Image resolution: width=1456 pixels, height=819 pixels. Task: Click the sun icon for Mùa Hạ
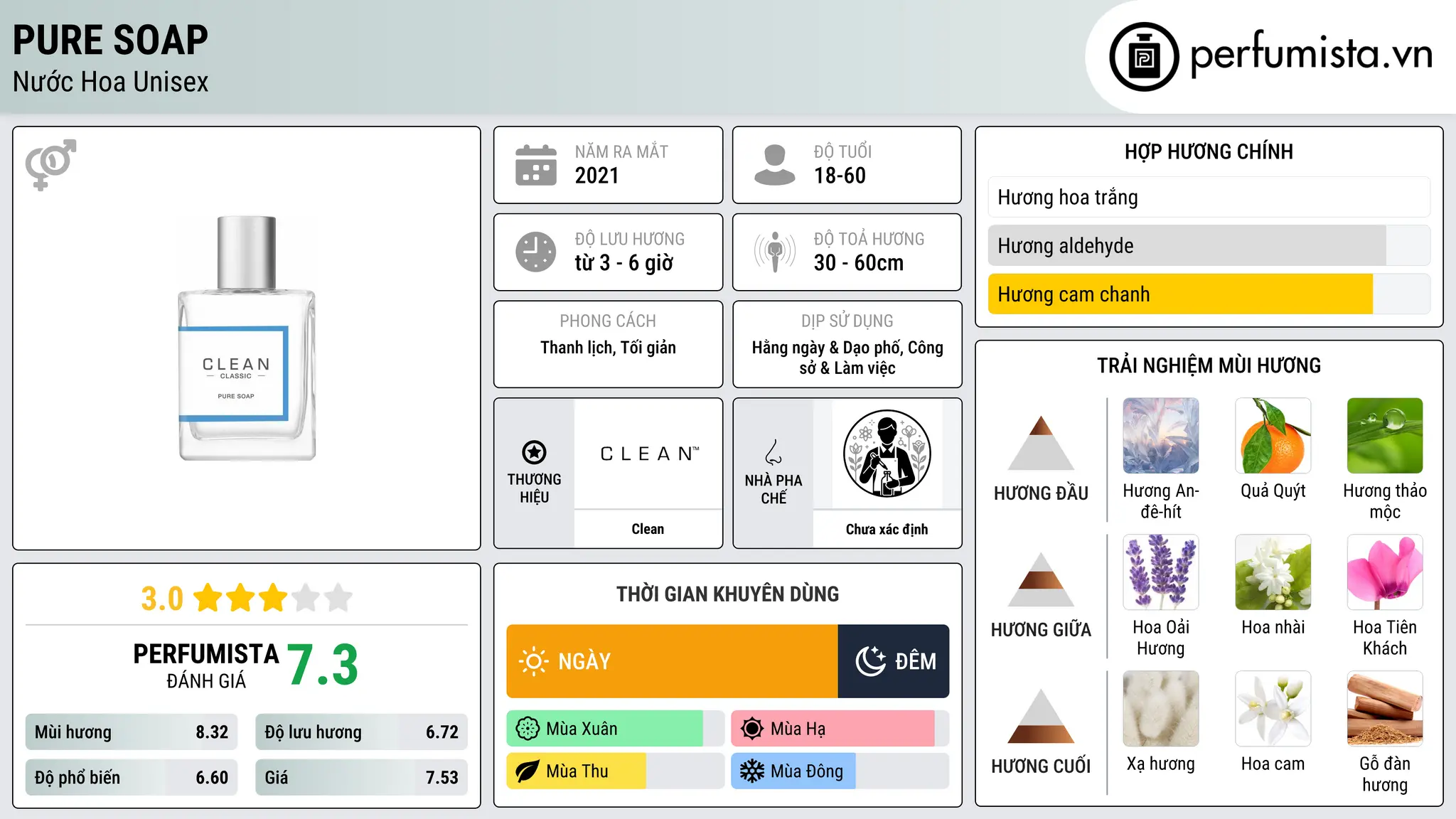tap(752, 729)
